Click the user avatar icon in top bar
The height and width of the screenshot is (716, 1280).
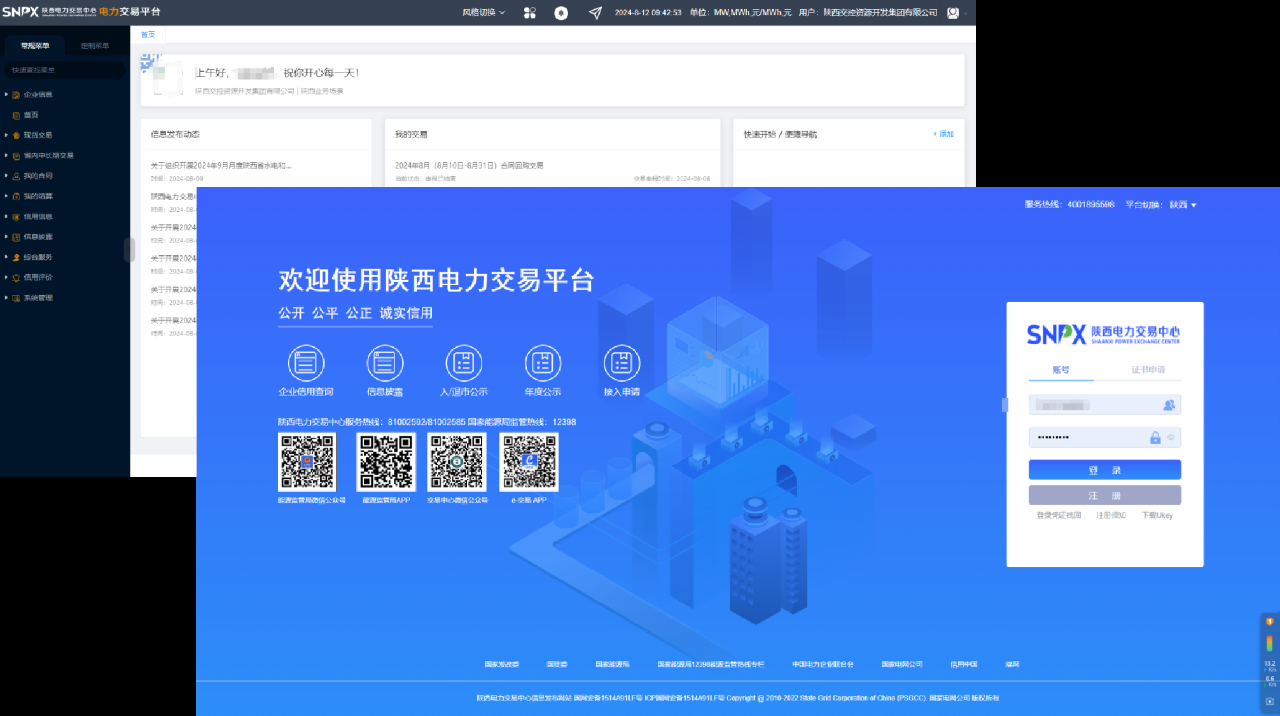[952, 13]
